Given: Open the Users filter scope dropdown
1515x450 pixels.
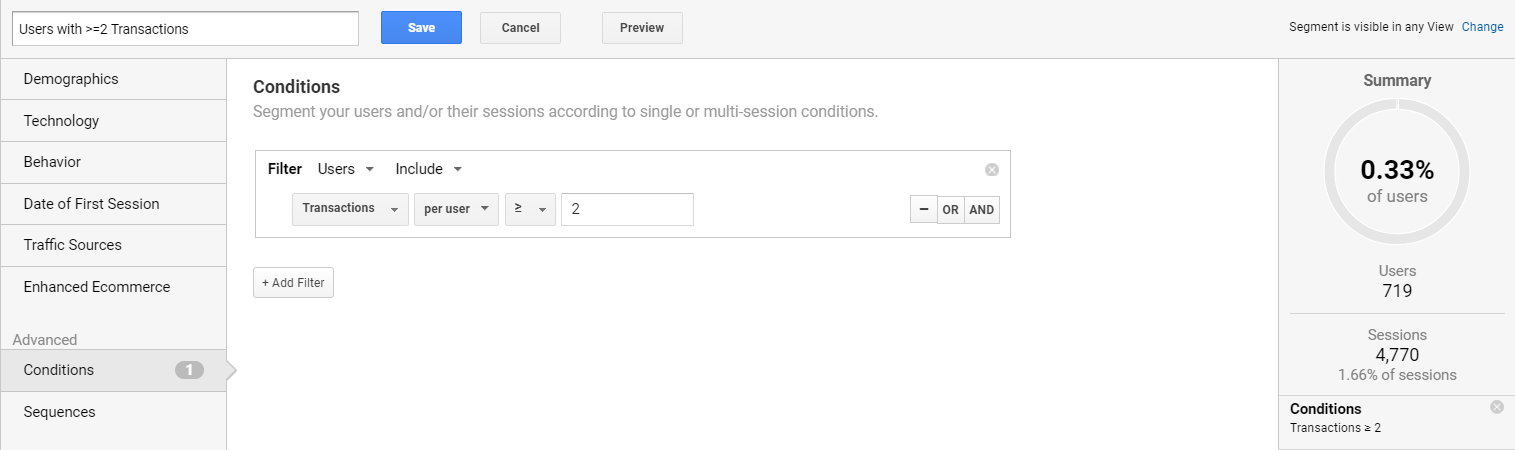Looking at the screenshot, I should 346,169.
